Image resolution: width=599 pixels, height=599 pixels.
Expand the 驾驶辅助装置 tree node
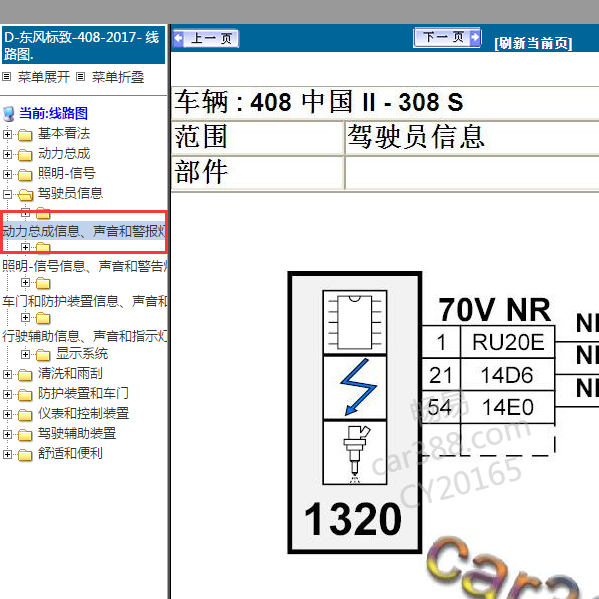point(7,434)
